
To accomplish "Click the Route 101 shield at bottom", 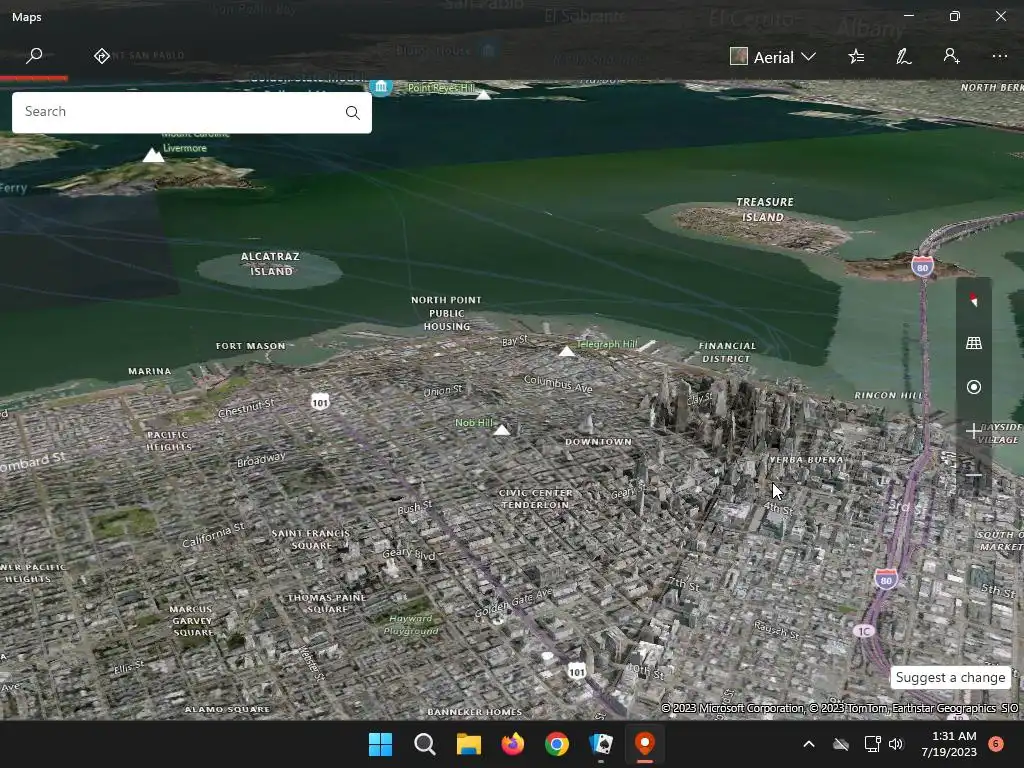I will [x=577, y=671].
